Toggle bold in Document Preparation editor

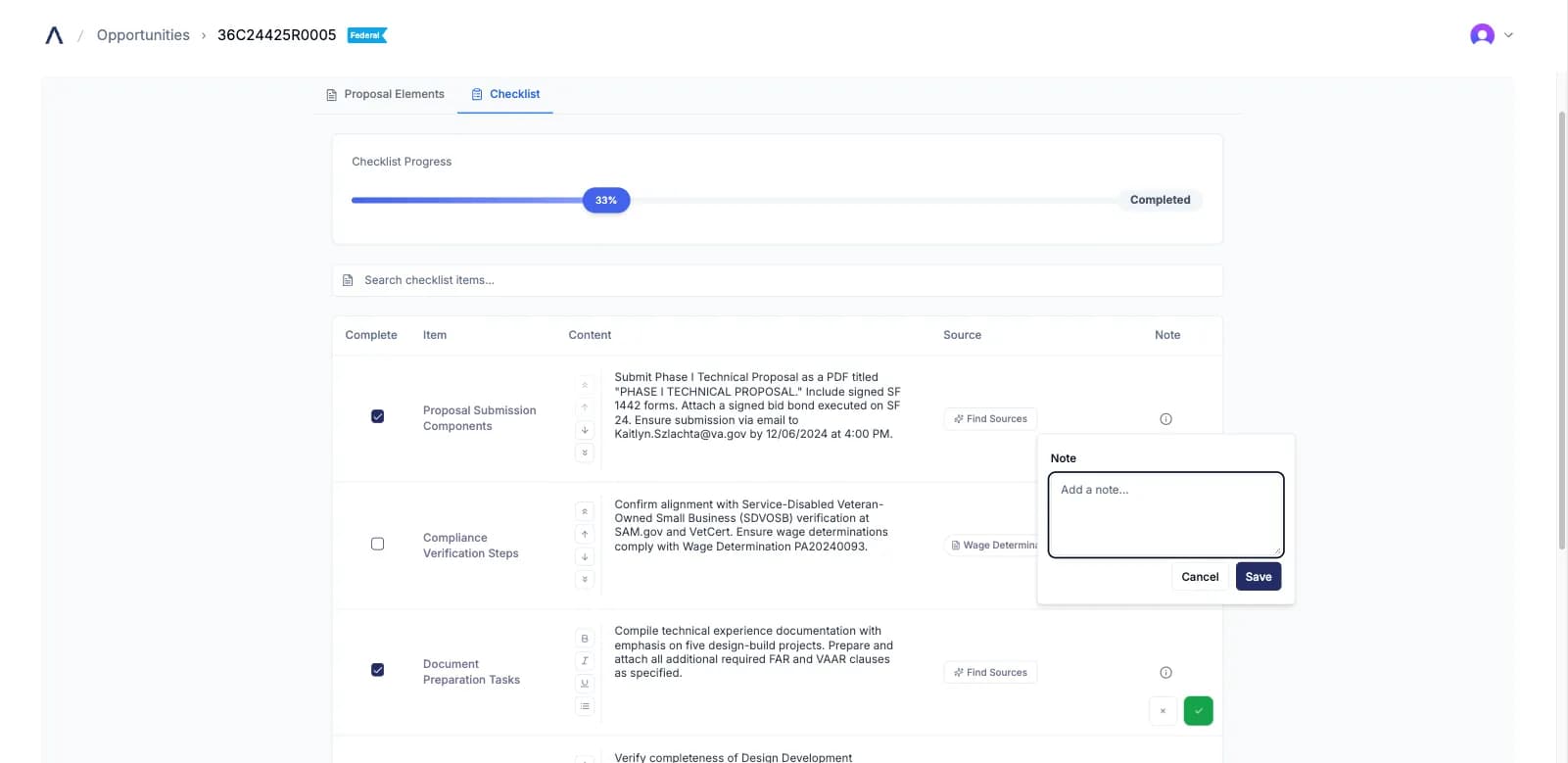(x=585, y=639)
